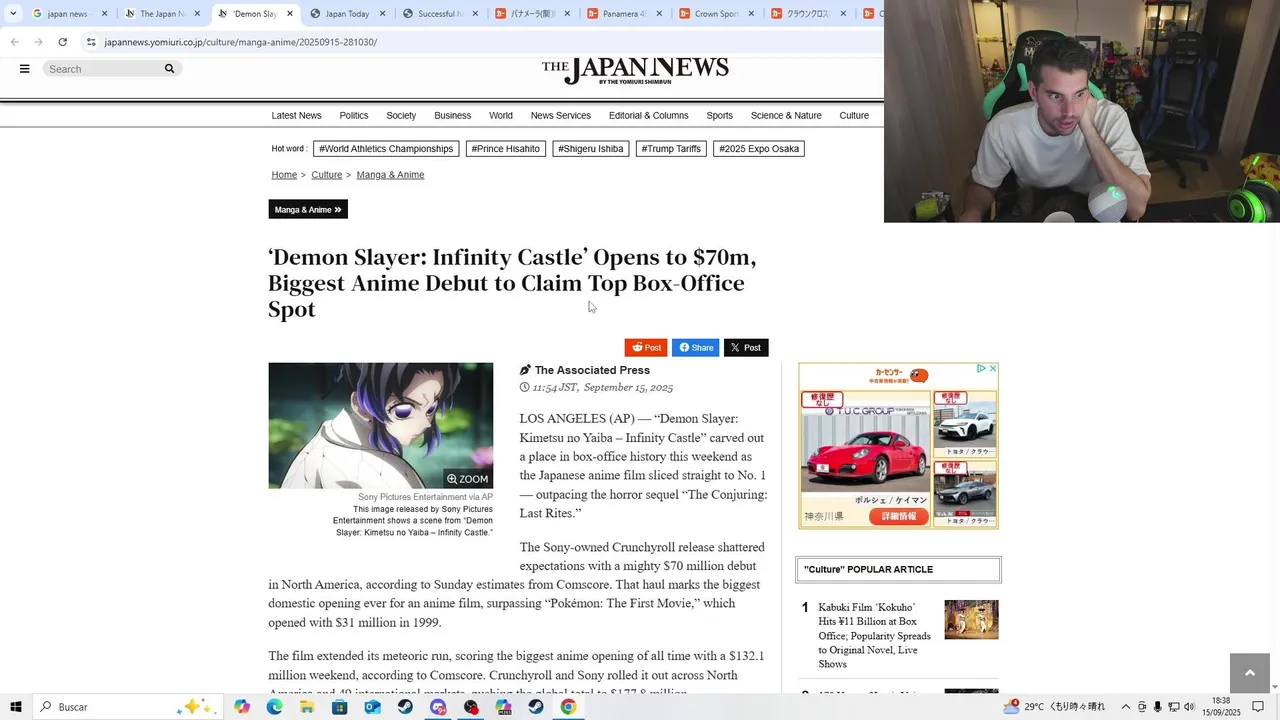Open the hamburger menu icon beside Search
Screen dimensions: 1280x720
[x=25, y=69]
